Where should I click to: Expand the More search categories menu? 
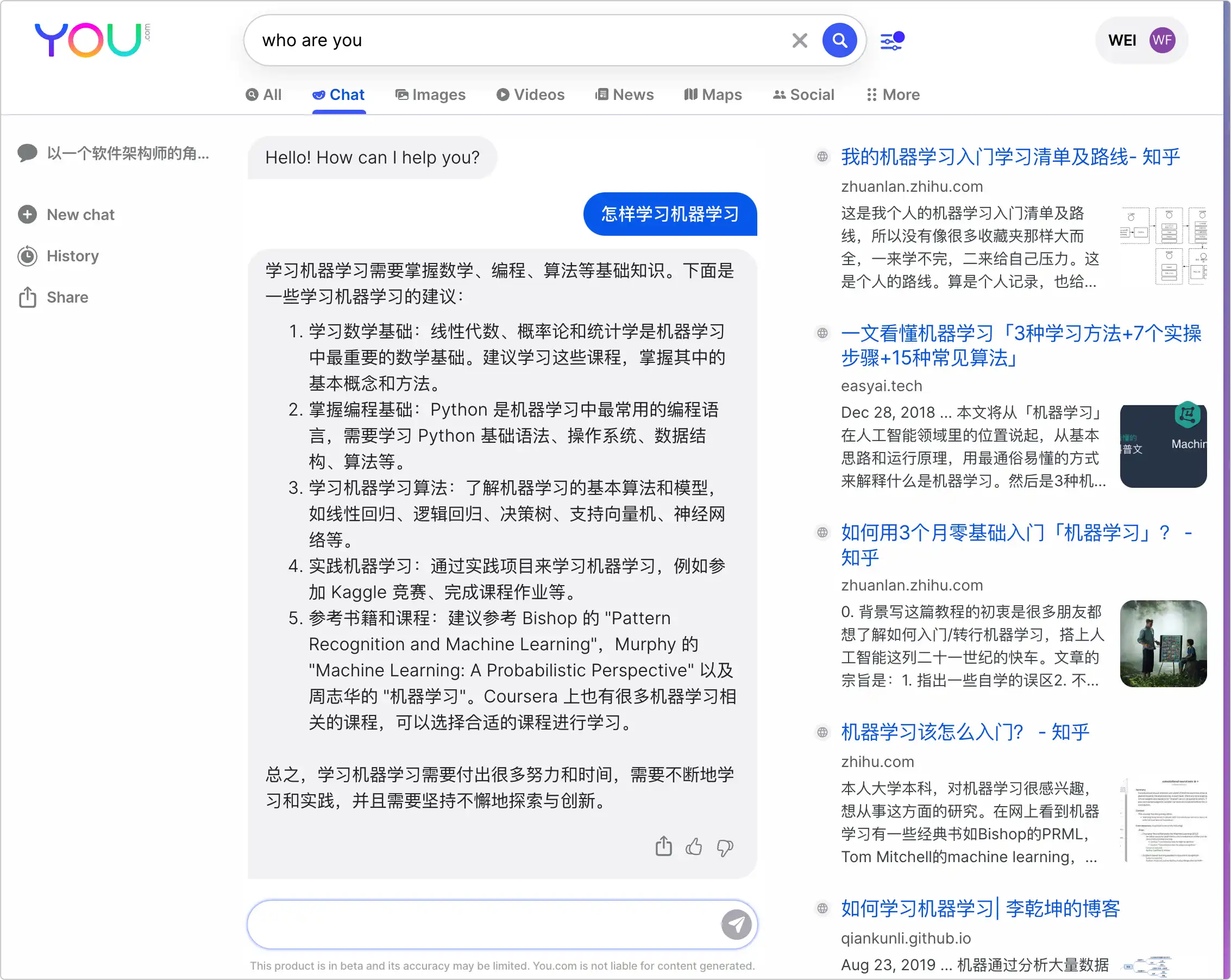click(893, 95)
